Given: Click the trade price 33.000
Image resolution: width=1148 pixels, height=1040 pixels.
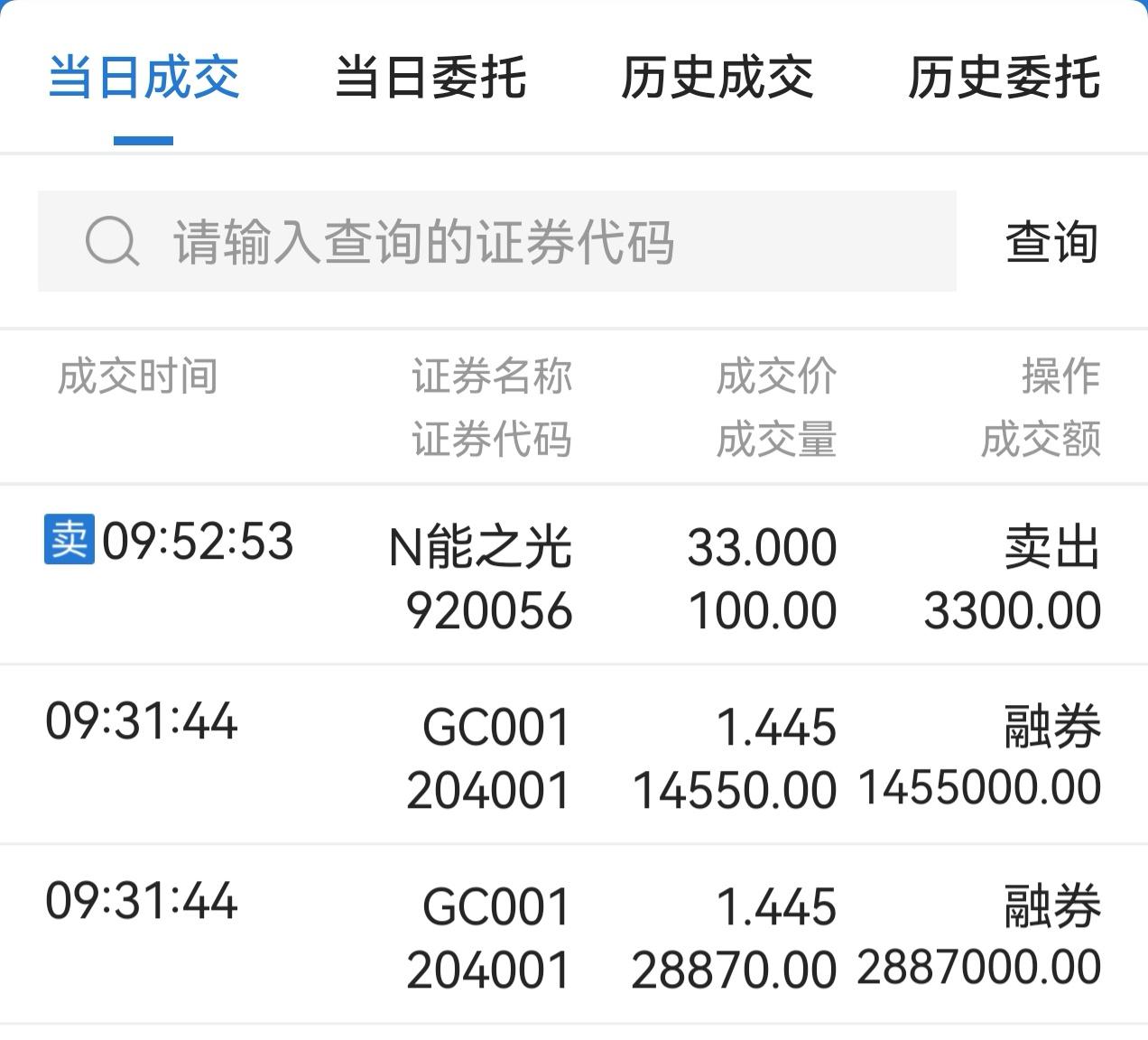Looking at the screenshot, I should tap(763, 548).
